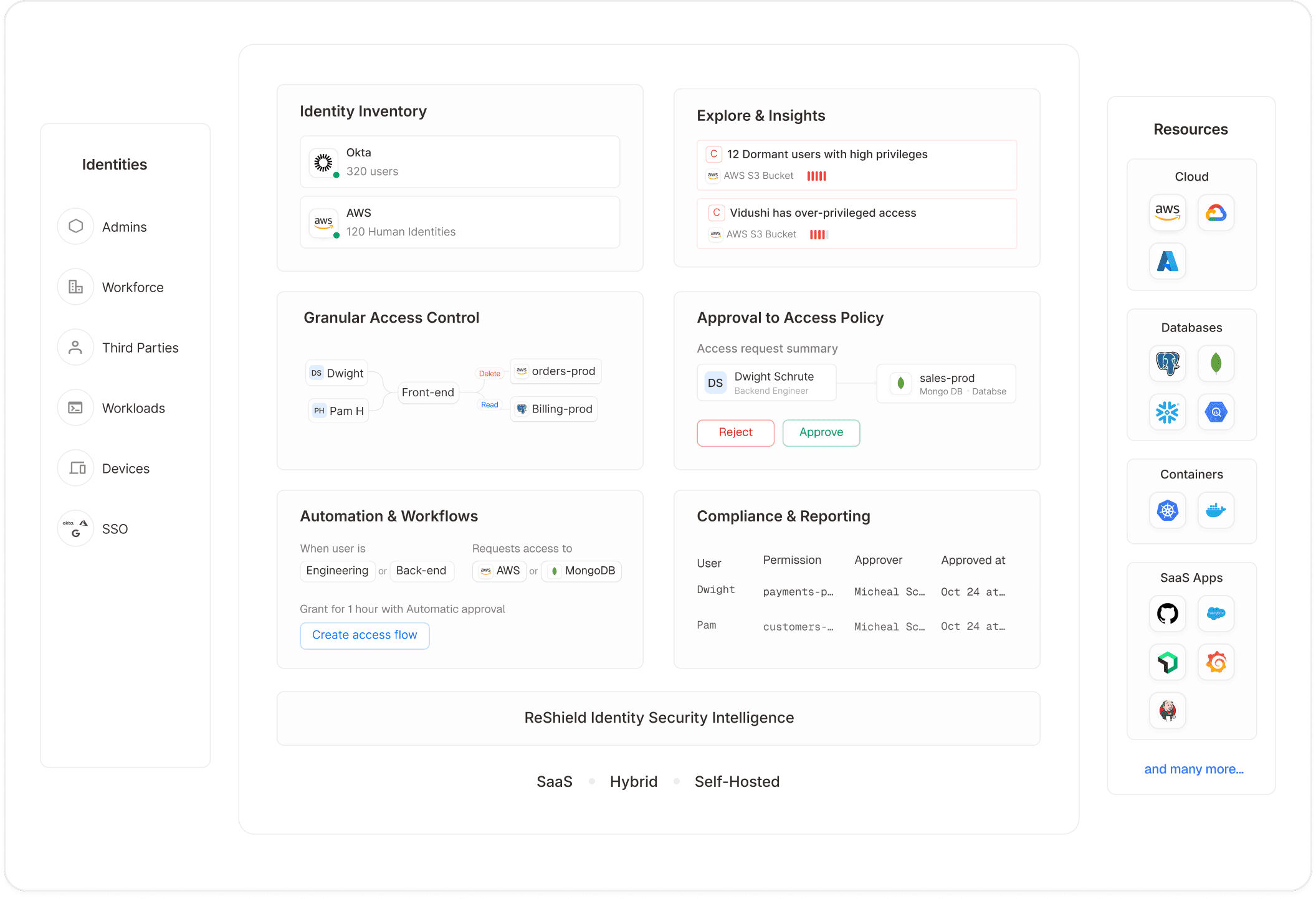Image resolution: width=1316 pixels, height=899 pixels.
Task: Select Admins in the Identities panel
Action: (124, 227)
